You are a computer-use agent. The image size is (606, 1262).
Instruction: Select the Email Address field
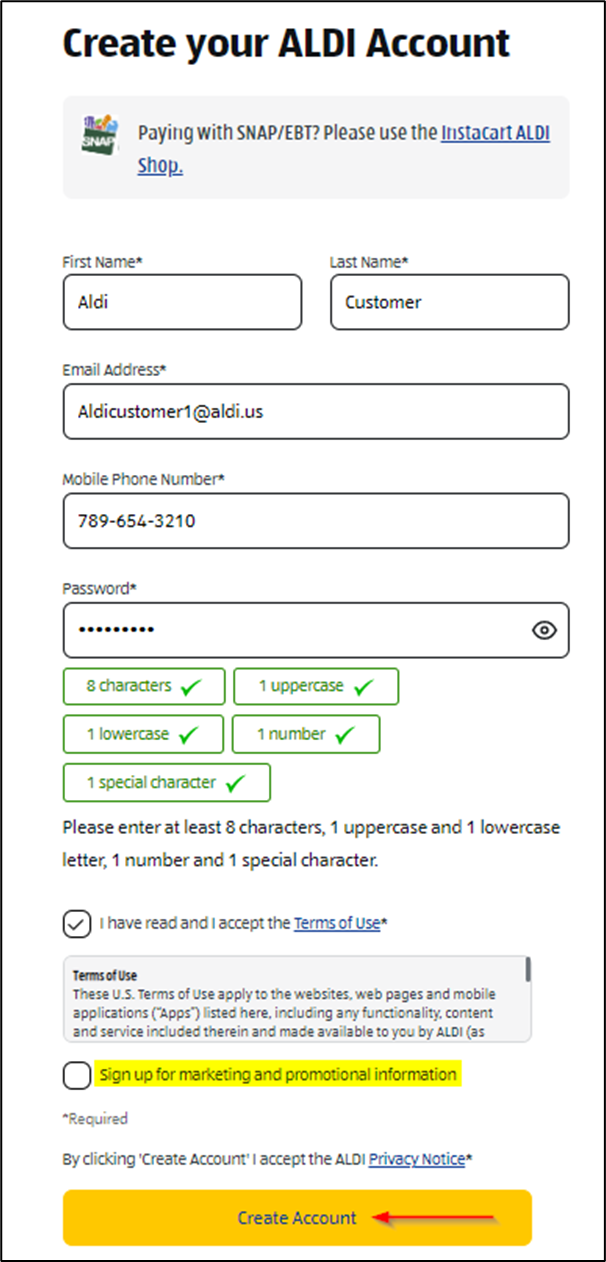coord(315,411)
